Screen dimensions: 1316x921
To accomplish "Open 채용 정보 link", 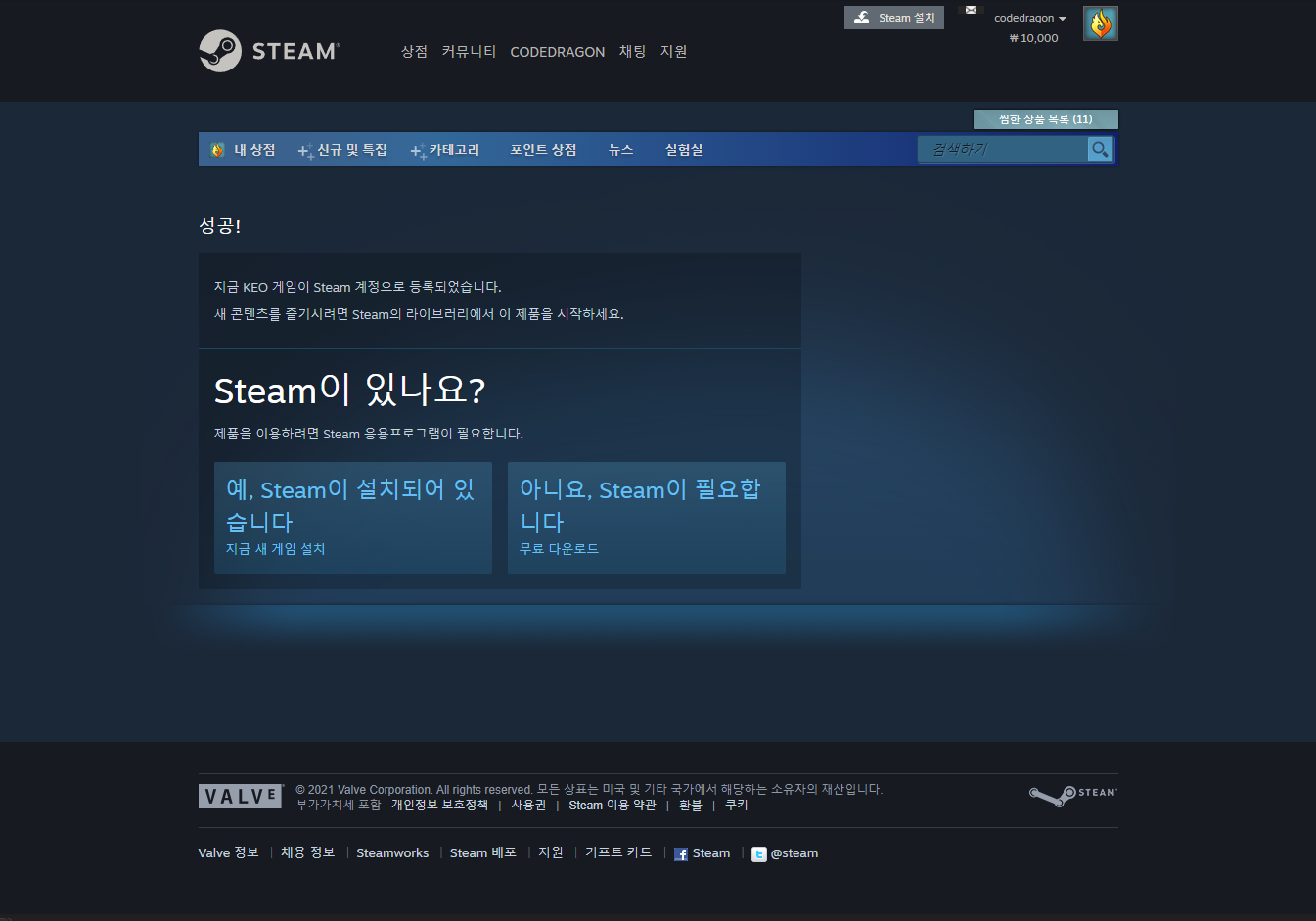I will (308, 853).
